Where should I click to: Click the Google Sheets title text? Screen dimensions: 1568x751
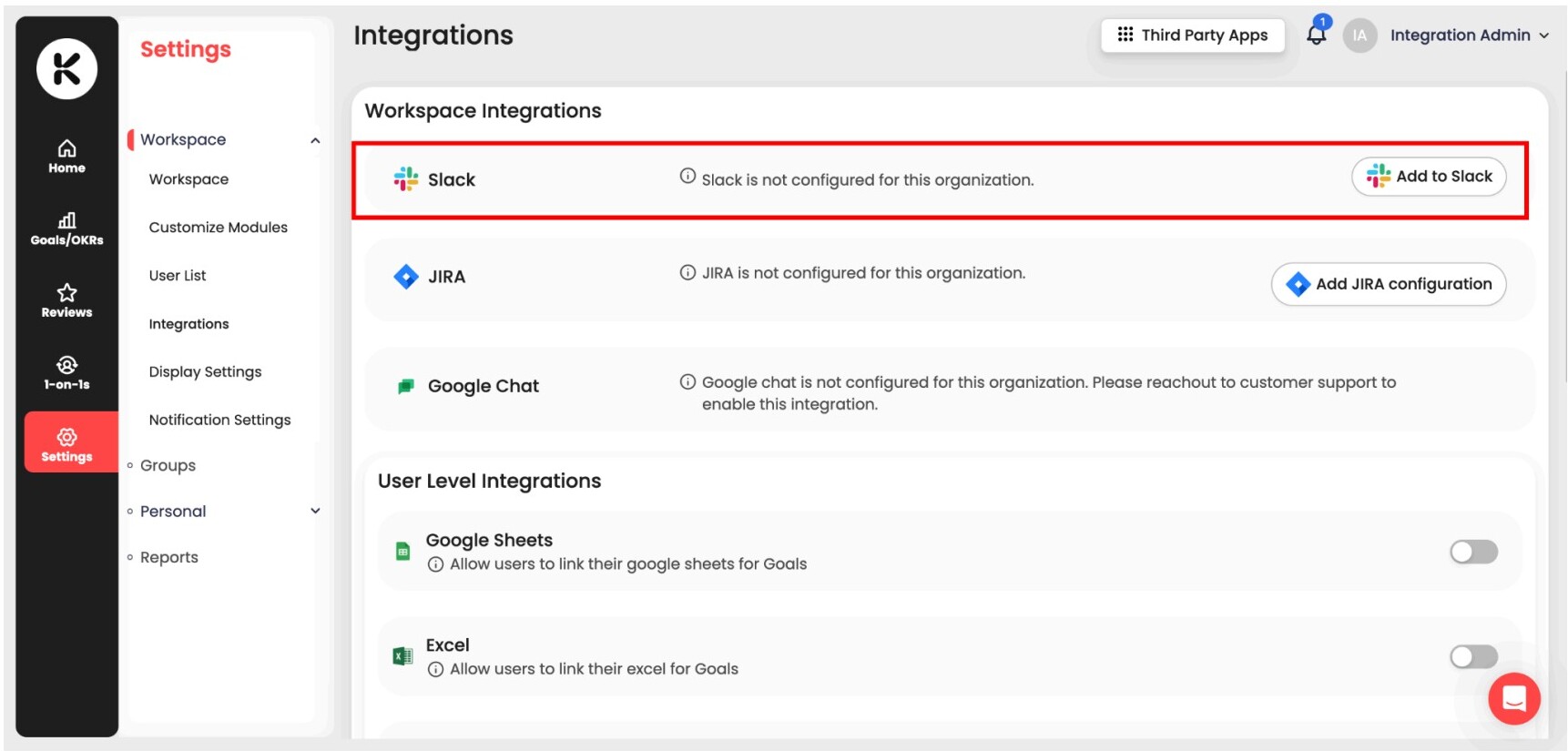coord(489,541)
